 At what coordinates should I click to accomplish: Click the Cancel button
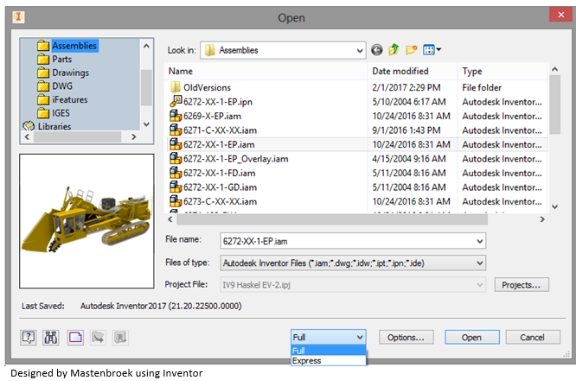[532, 337]
